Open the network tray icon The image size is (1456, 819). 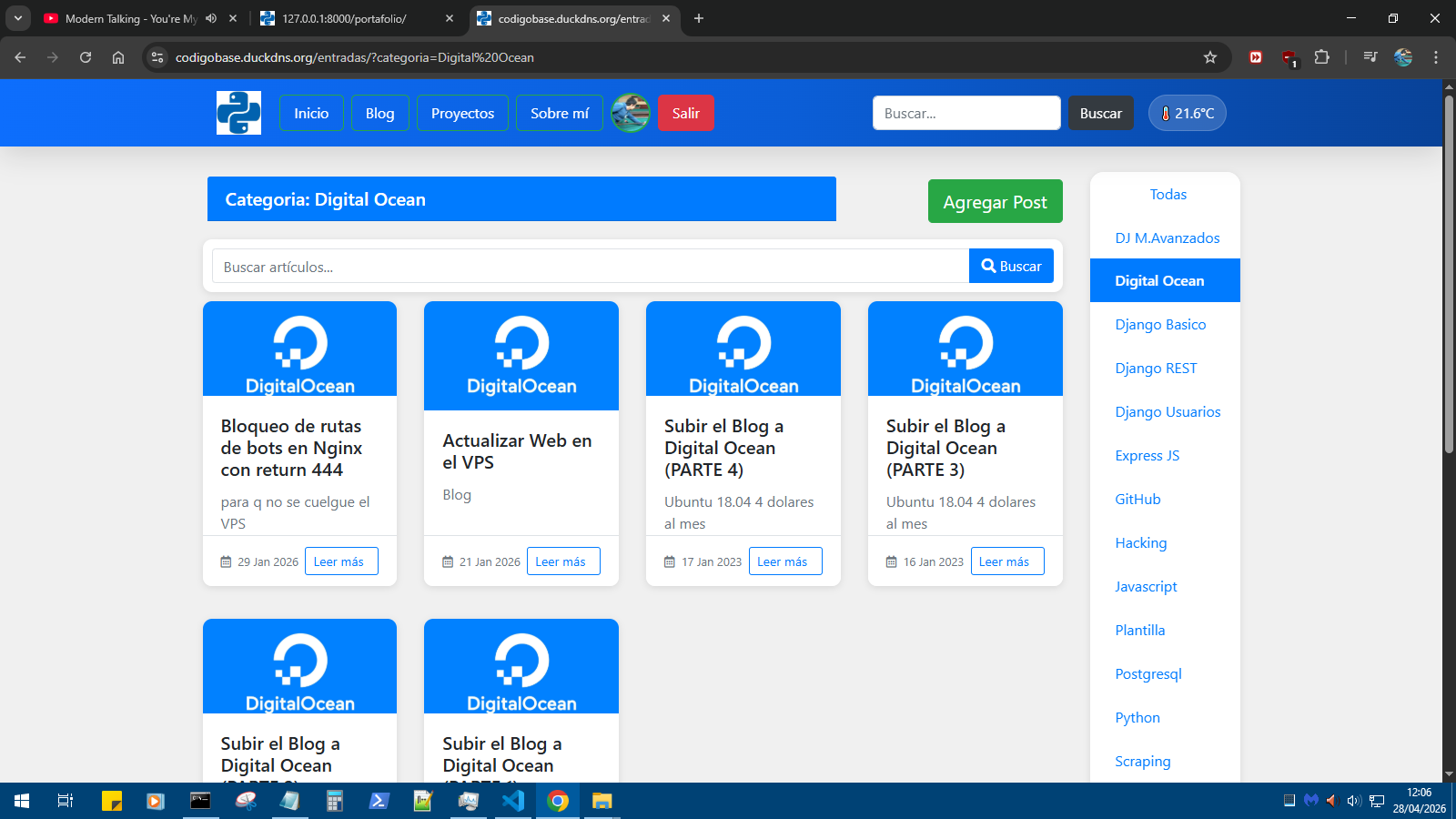tap(1377, 801)
